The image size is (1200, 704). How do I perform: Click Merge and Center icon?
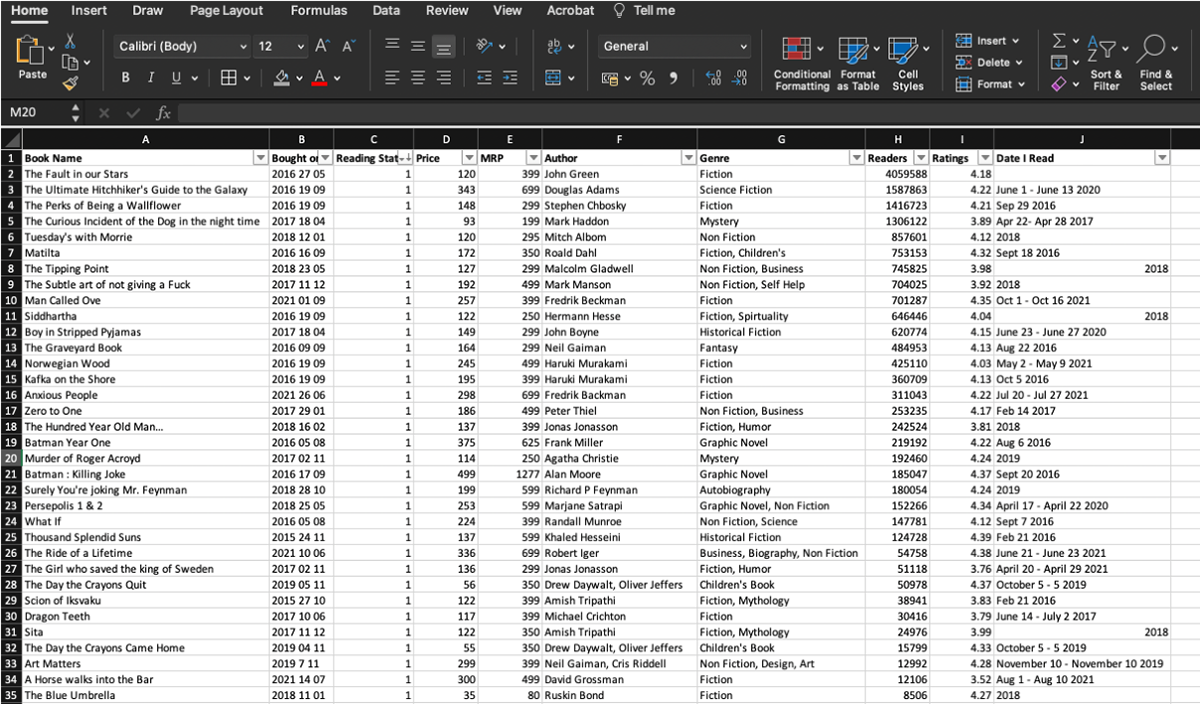tap(553, 78)
